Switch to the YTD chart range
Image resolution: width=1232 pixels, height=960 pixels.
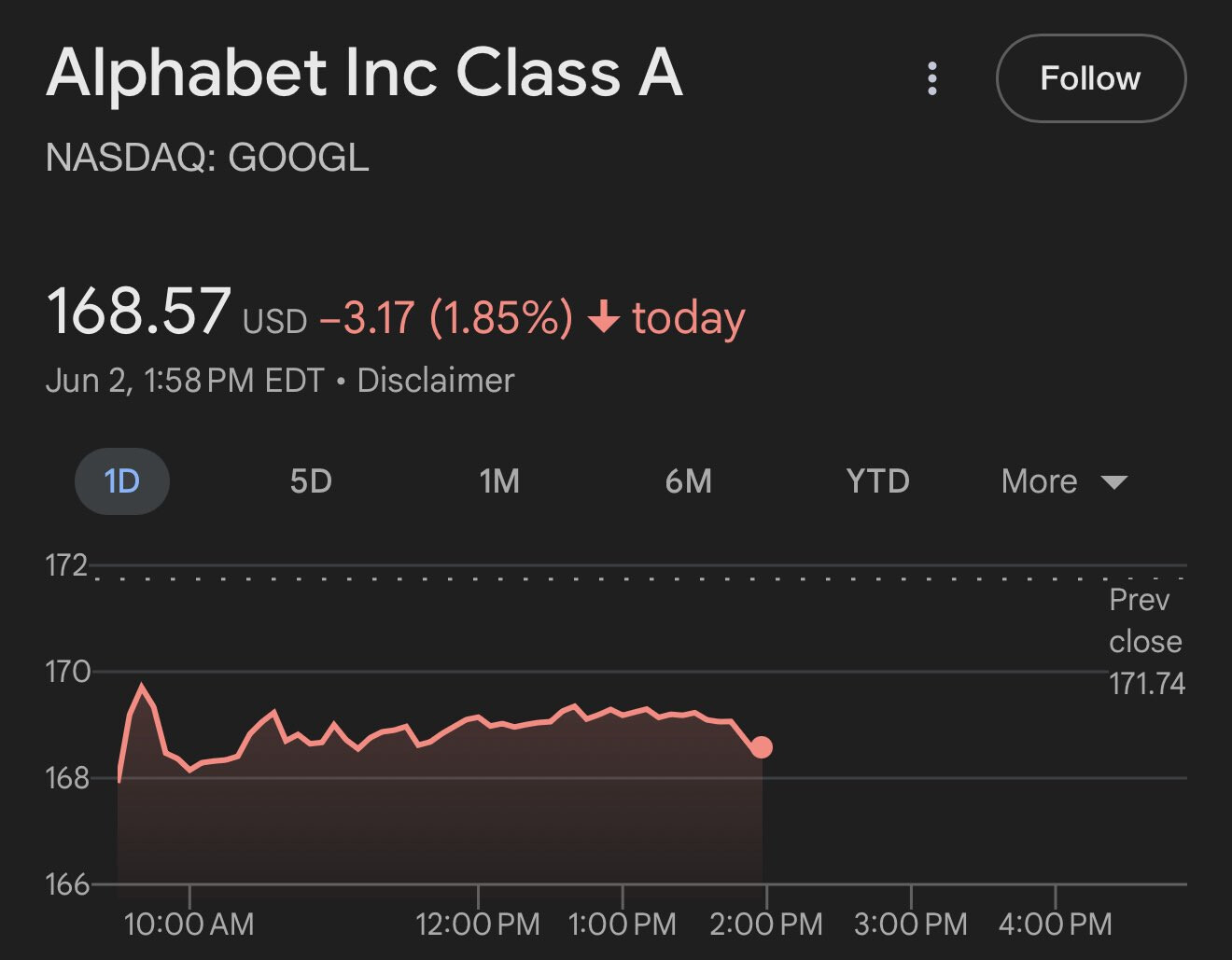click(877, 481)
